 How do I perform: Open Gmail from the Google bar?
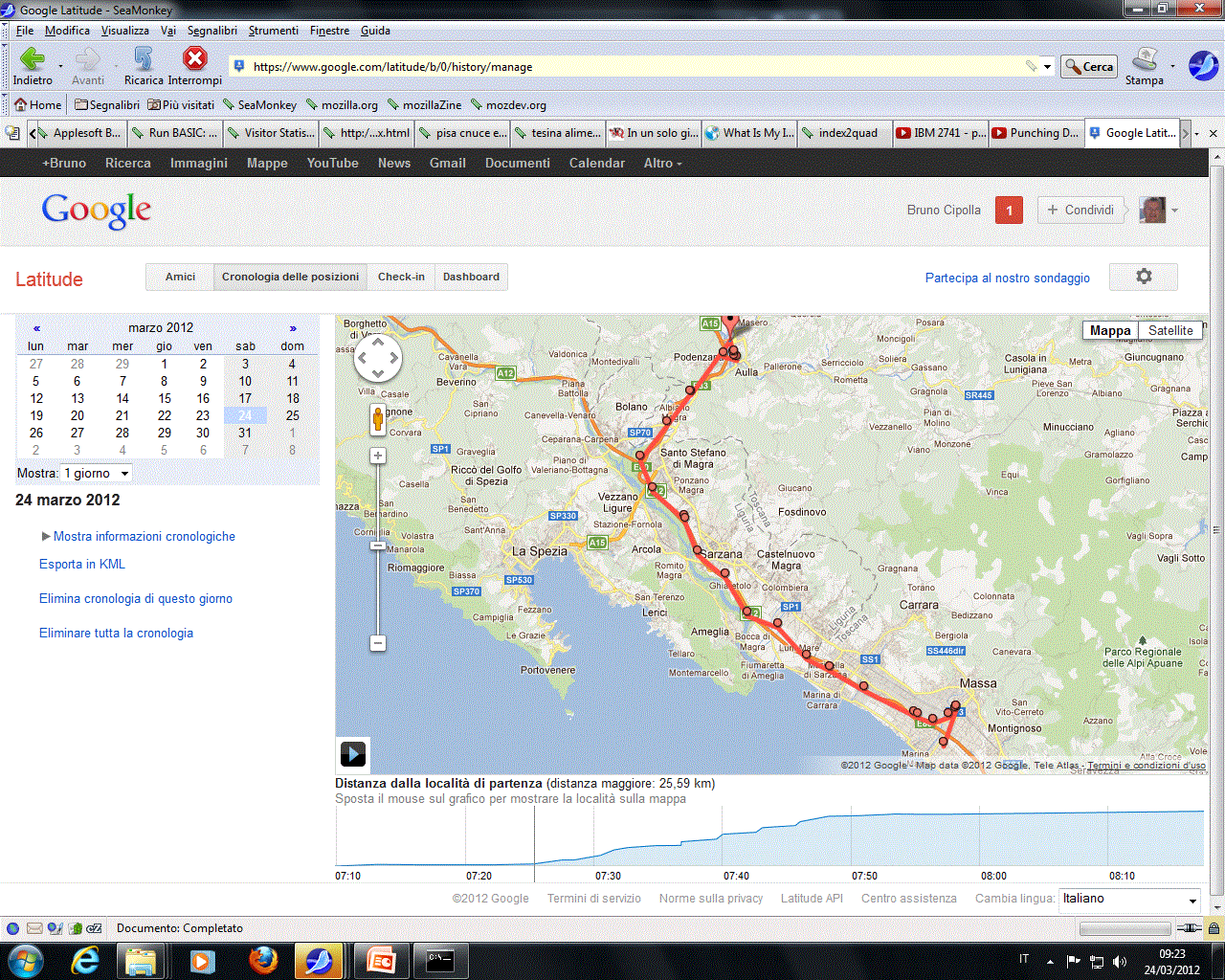click(447, 163)
